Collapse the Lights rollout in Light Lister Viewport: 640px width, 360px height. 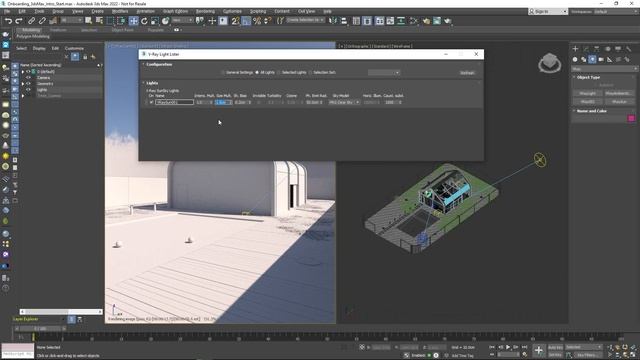point(144,83)
